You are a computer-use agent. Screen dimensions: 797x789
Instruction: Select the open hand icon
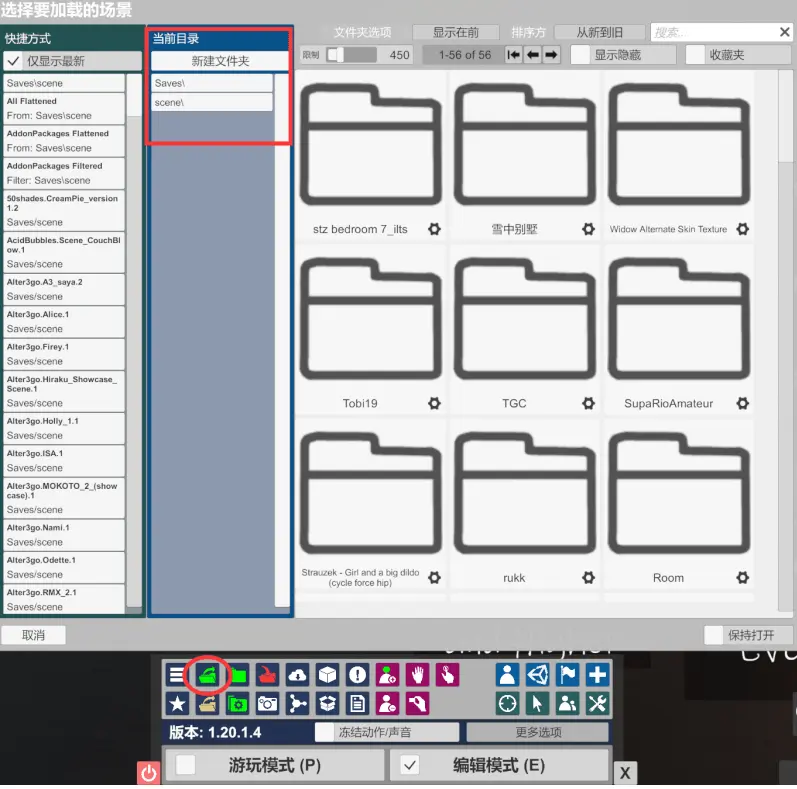417,675
